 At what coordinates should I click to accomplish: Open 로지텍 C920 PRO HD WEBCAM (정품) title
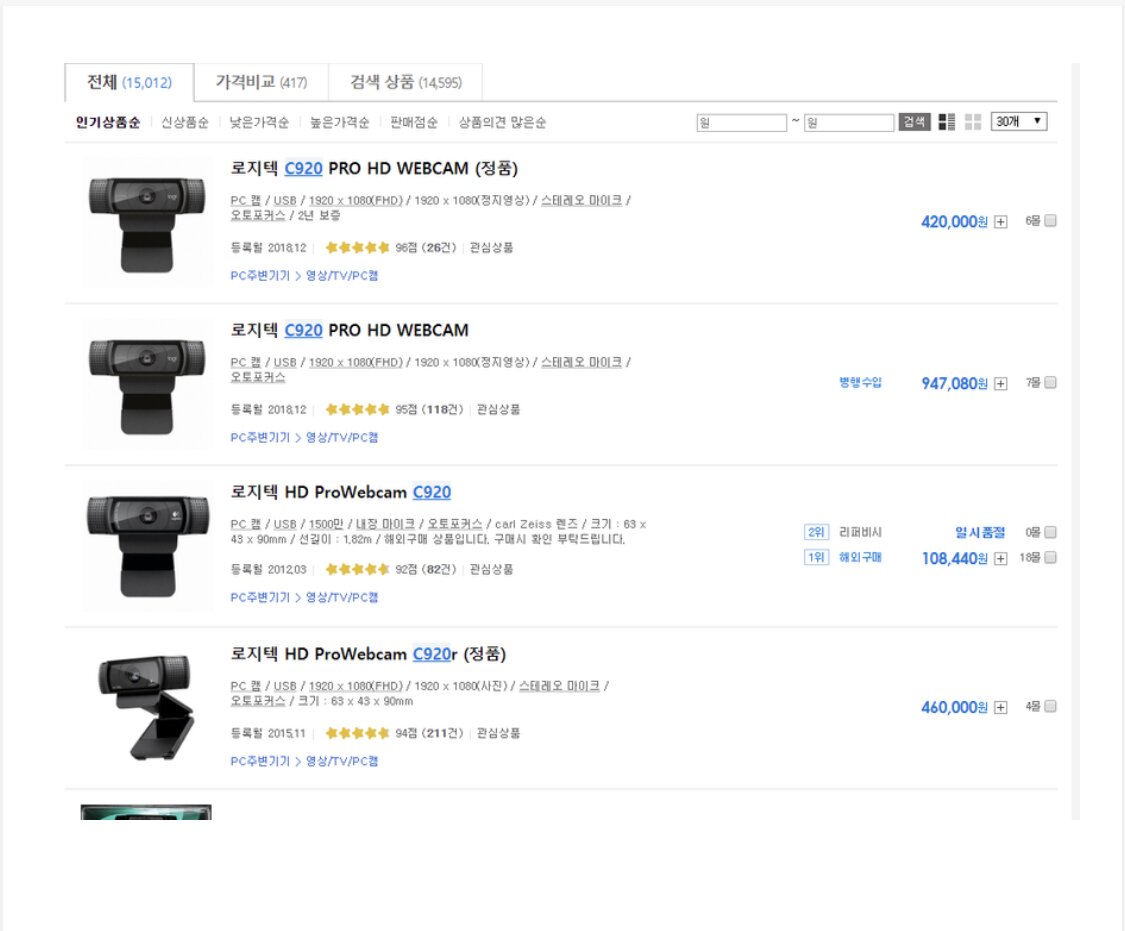[374, 169]
